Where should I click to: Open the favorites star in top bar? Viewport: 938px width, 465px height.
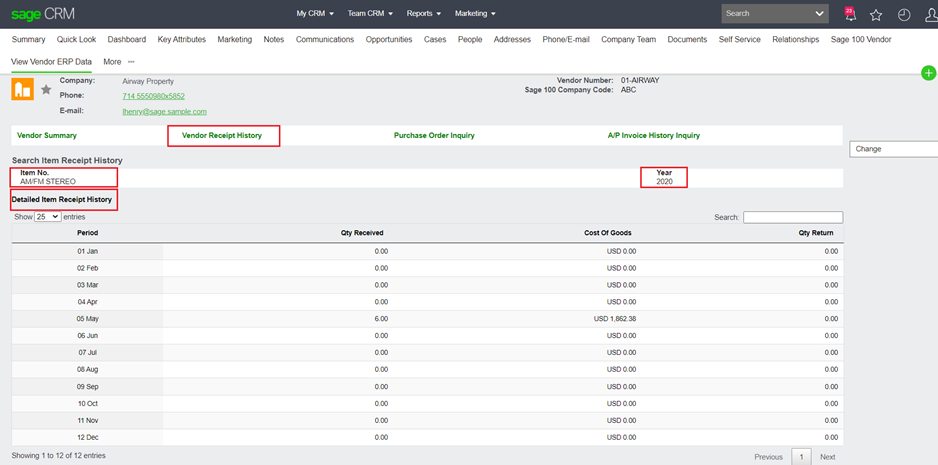876,15
